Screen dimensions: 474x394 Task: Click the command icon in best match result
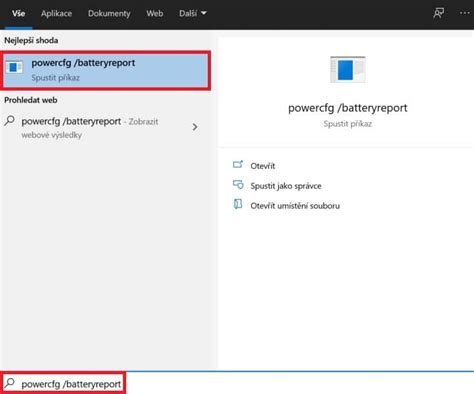[x=15, y=67]
